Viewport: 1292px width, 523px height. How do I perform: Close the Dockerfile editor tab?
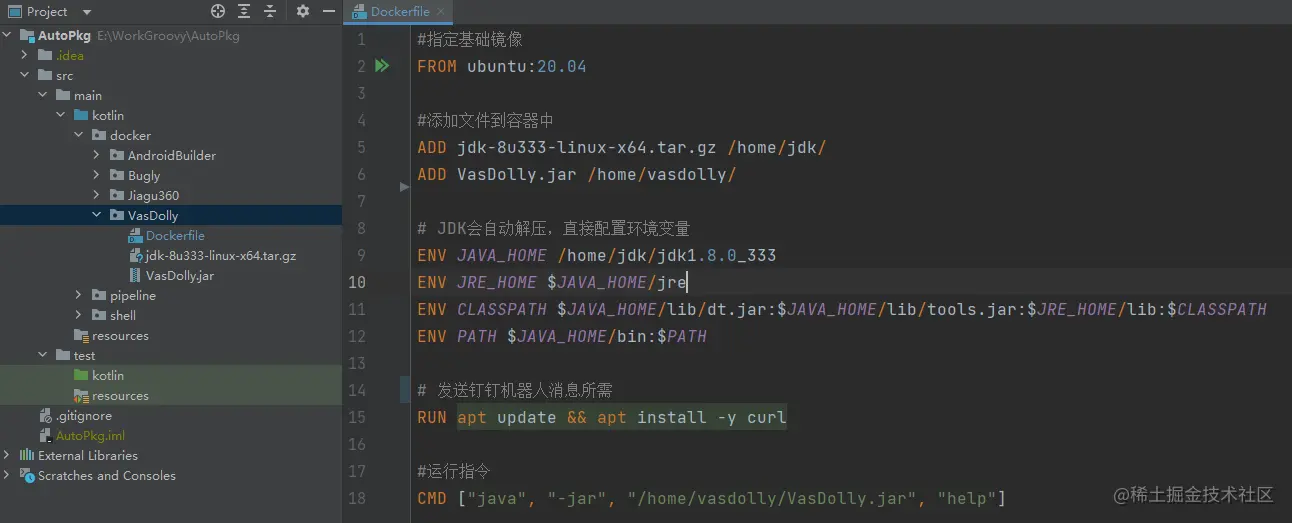click(x=441, y=12)
